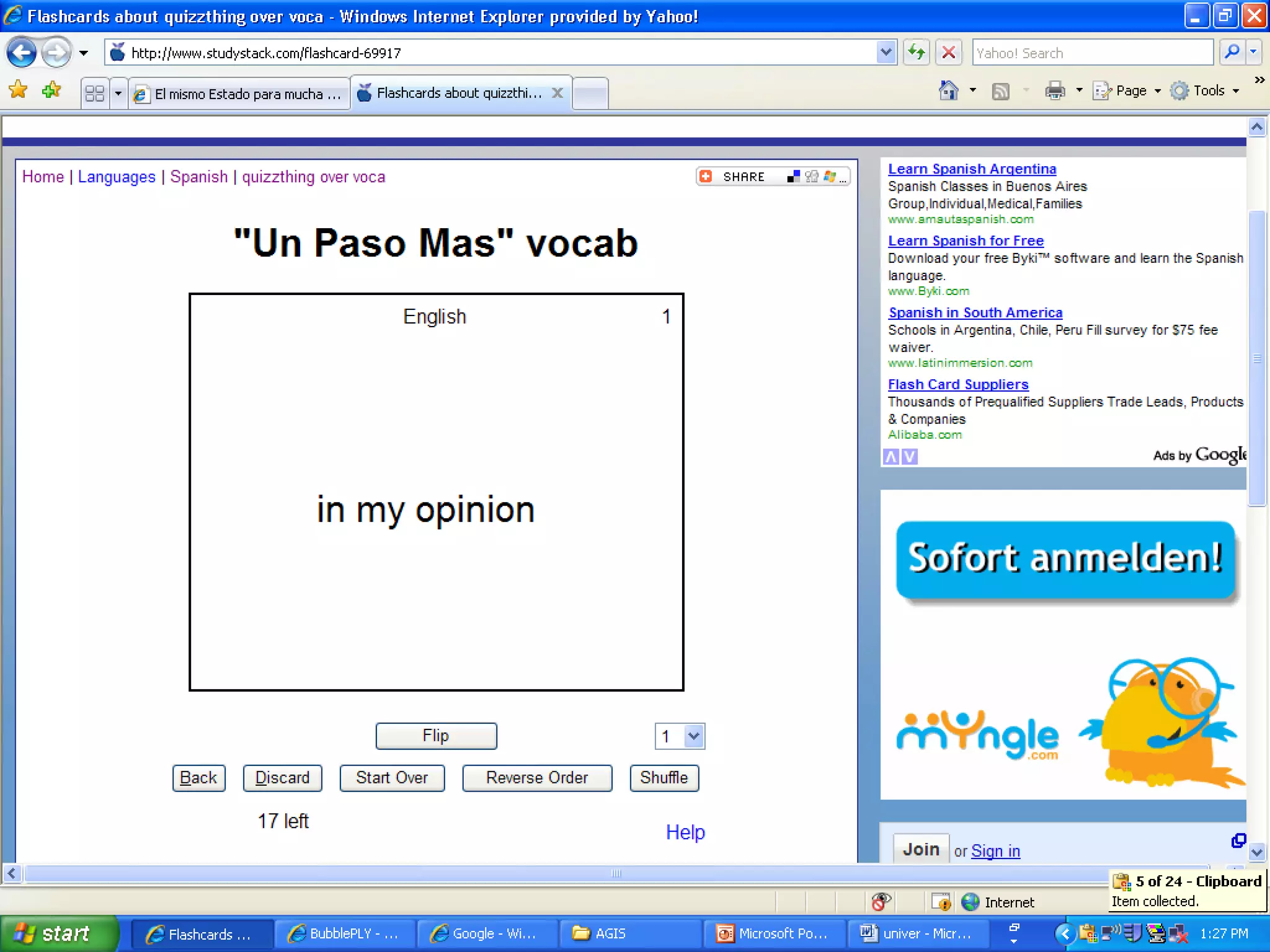1270x952 pixels.
Task: Click the Add to Favorites icon
Action: [x=51, y=90]
